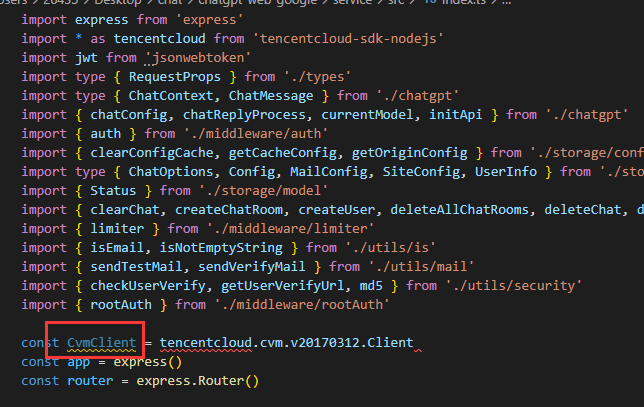Click the md5 import name
Image resolution: width=644 pixels, height=407 pixels.
click(371, 286)
